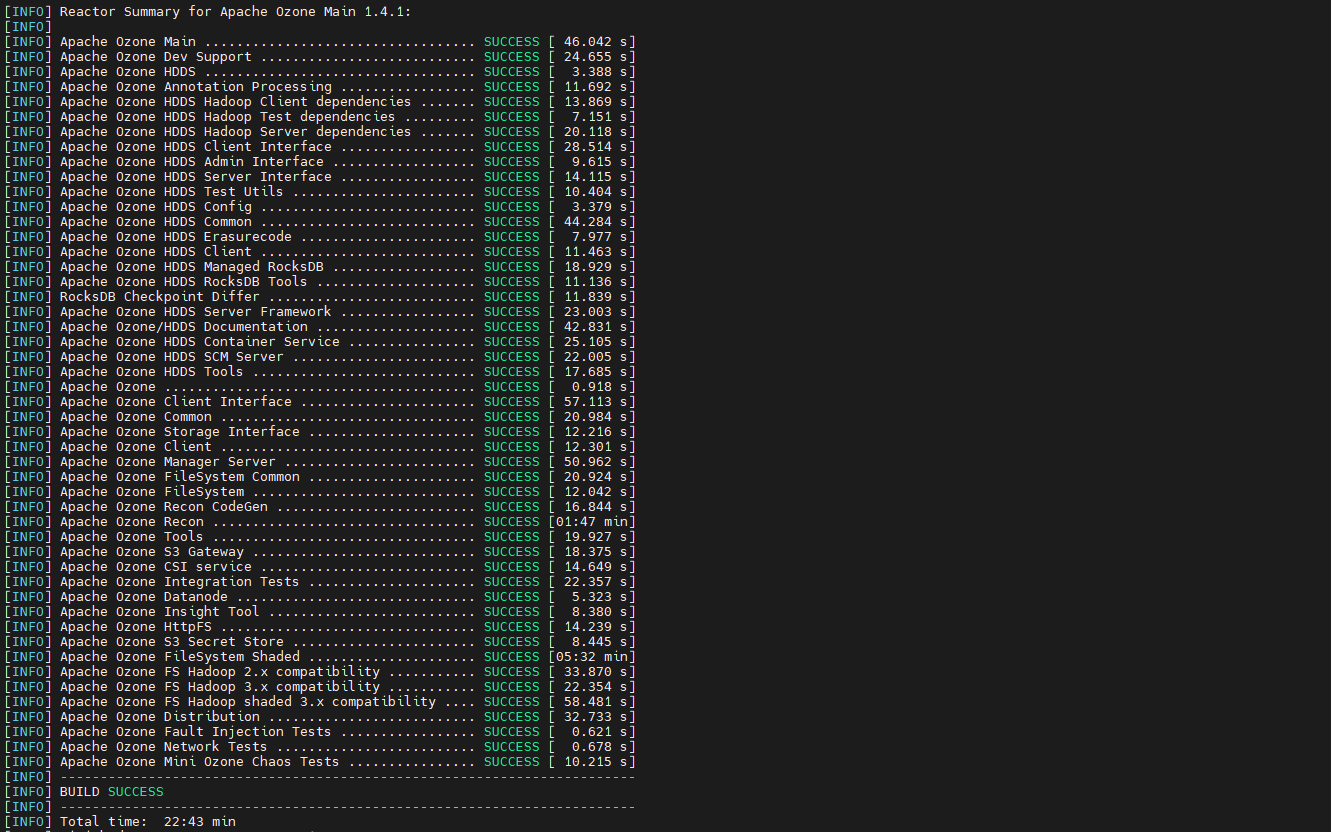Screen dimensions: 1331x832
Task: Click 'Apache Ozone HDDS Tools' text
Action: pyautogui.click(x=152, y=372)
